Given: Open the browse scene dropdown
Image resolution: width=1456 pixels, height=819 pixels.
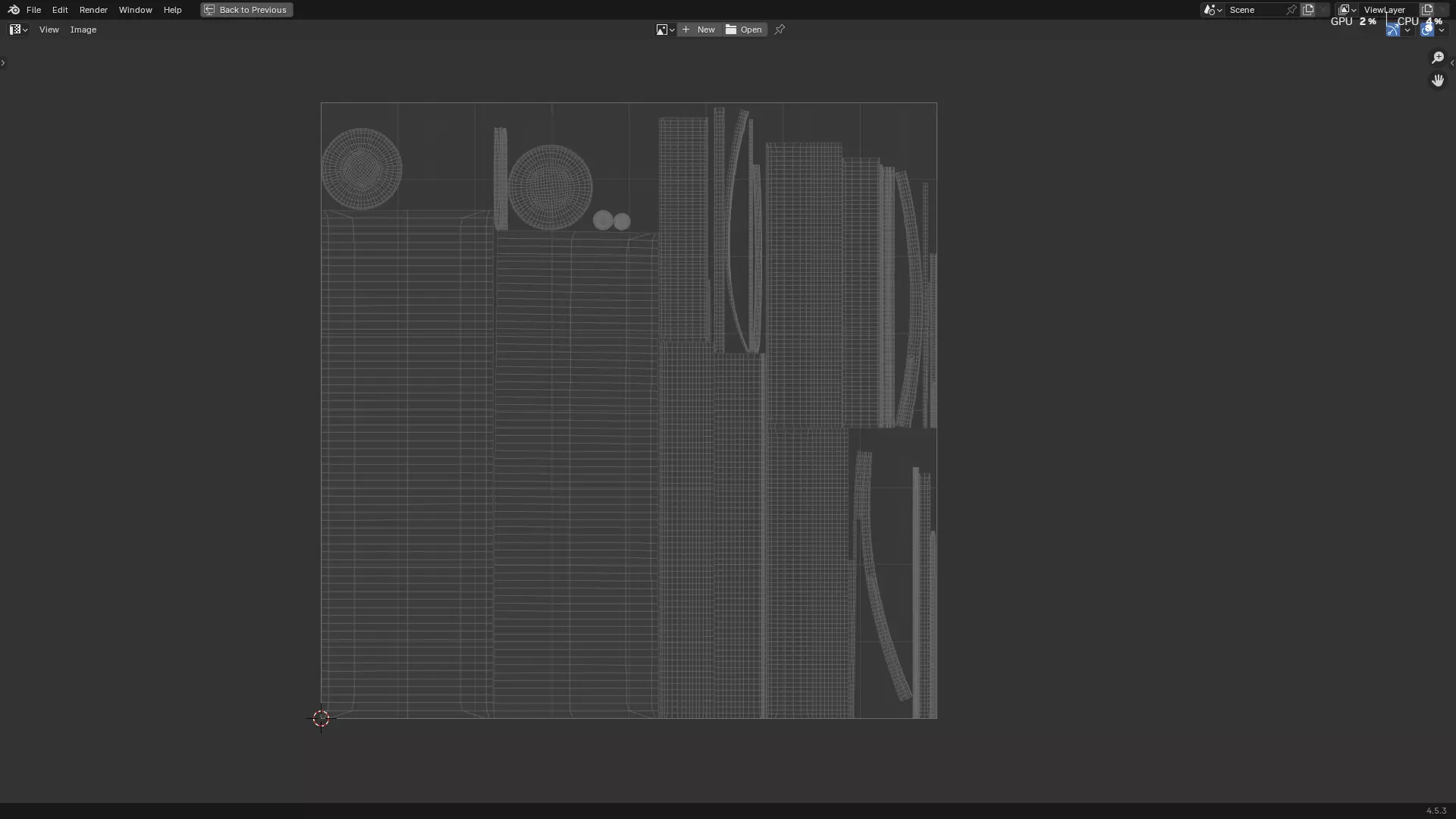Looking at the screenshot, I should [1212, 10].
